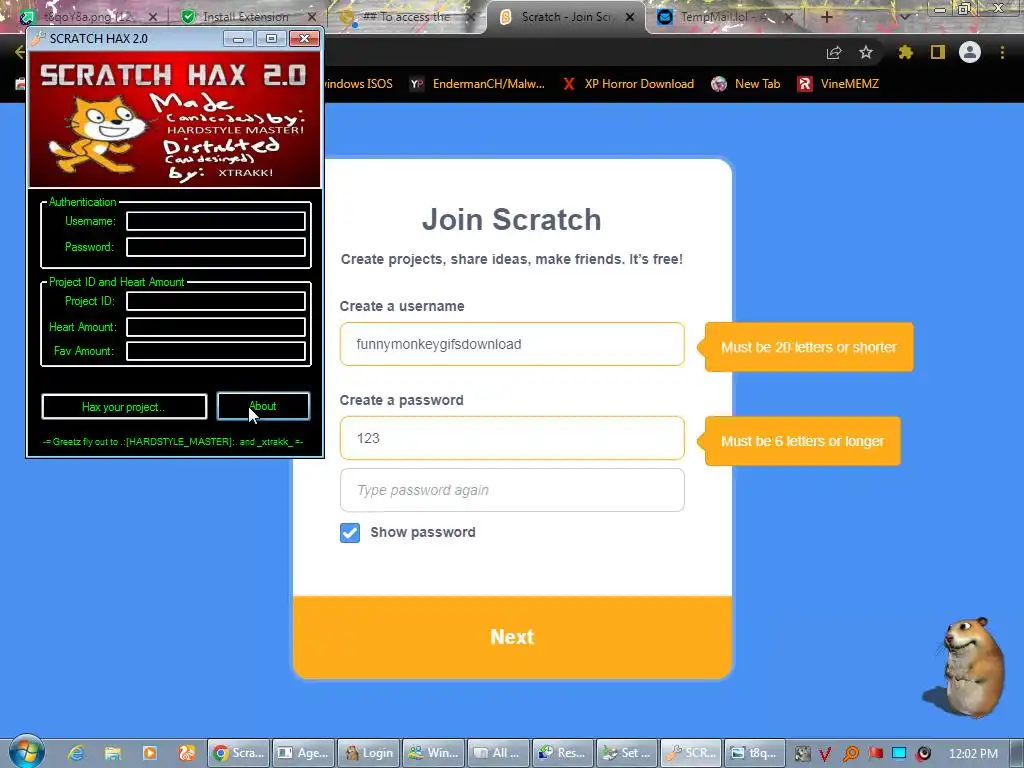1024x768 pixels.
Task: Switch to the Install Extension tab
Action: coord(245,17)
